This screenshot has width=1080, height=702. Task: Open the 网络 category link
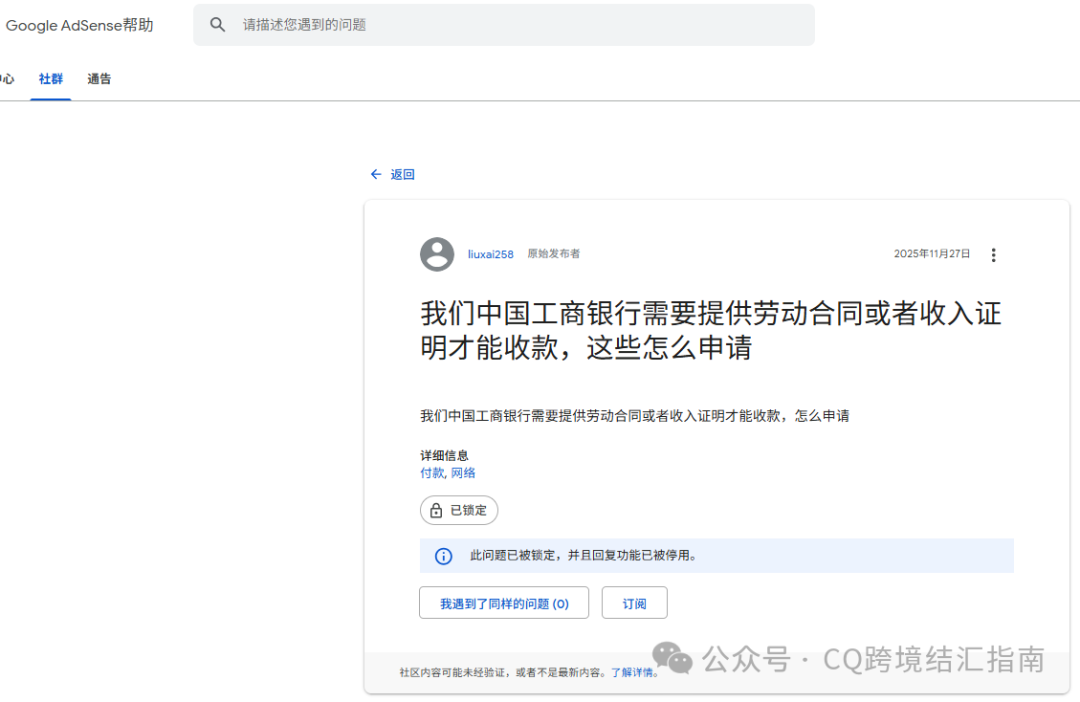[x=463, y=472]
